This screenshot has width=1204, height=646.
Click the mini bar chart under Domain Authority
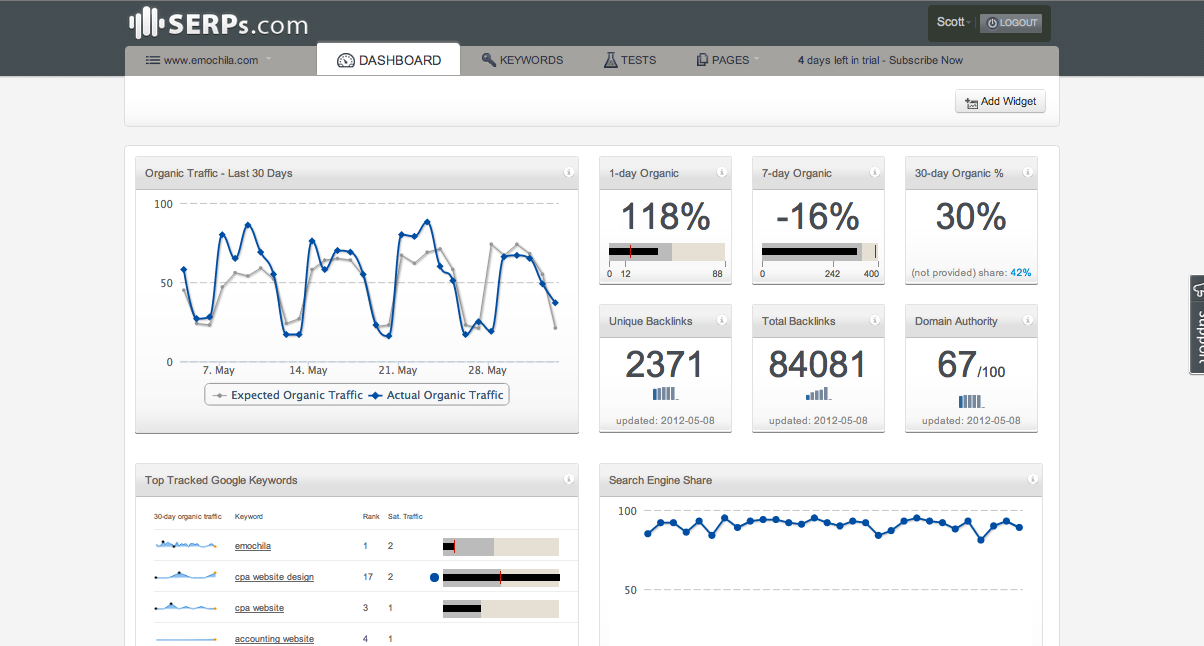pos(971,401)
